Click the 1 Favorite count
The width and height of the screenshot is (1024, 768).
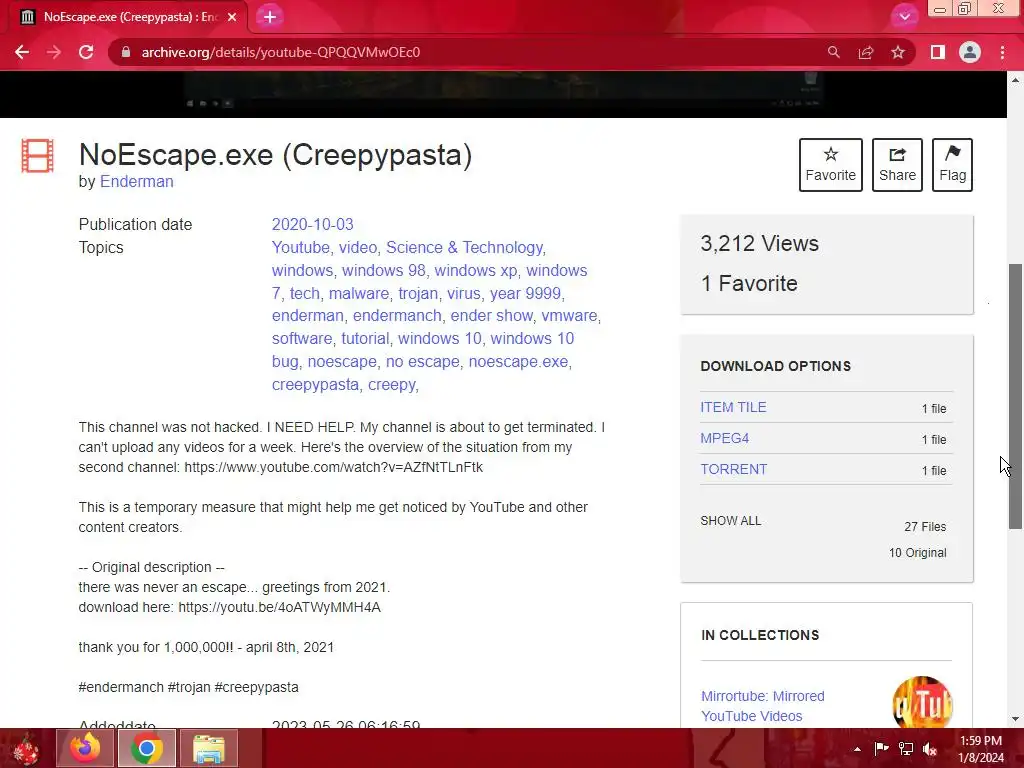tap(749, 283)
